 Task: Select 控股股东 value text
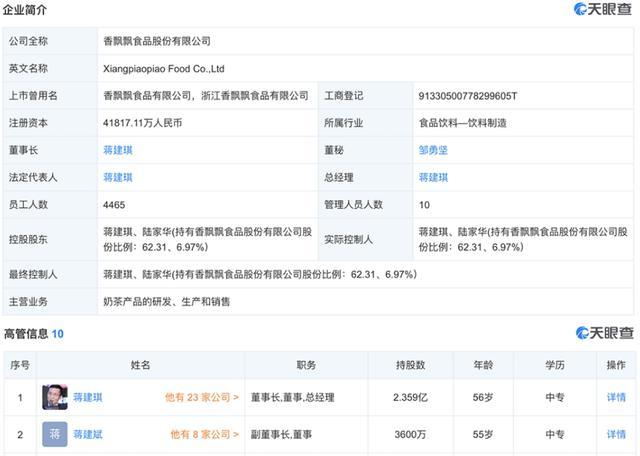(x=207, y=239)
